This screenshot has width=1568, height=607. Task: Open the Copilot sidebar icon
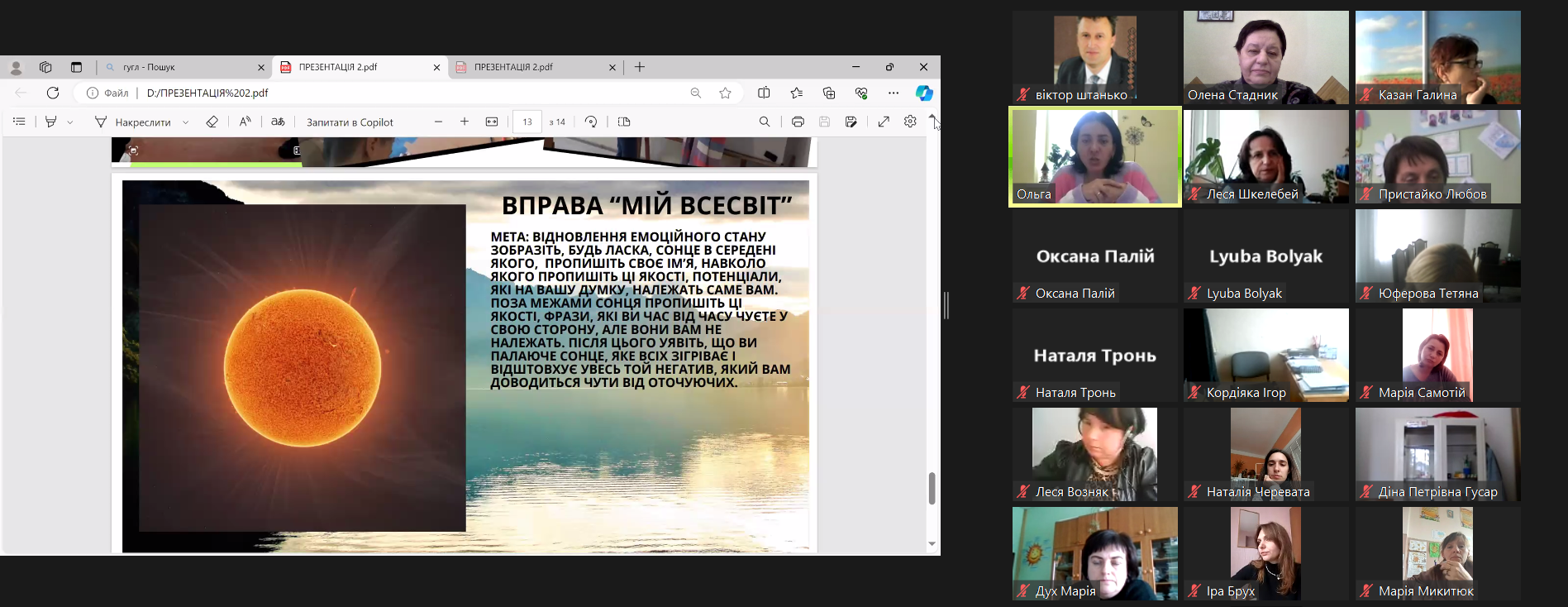(x=924, y=93)
